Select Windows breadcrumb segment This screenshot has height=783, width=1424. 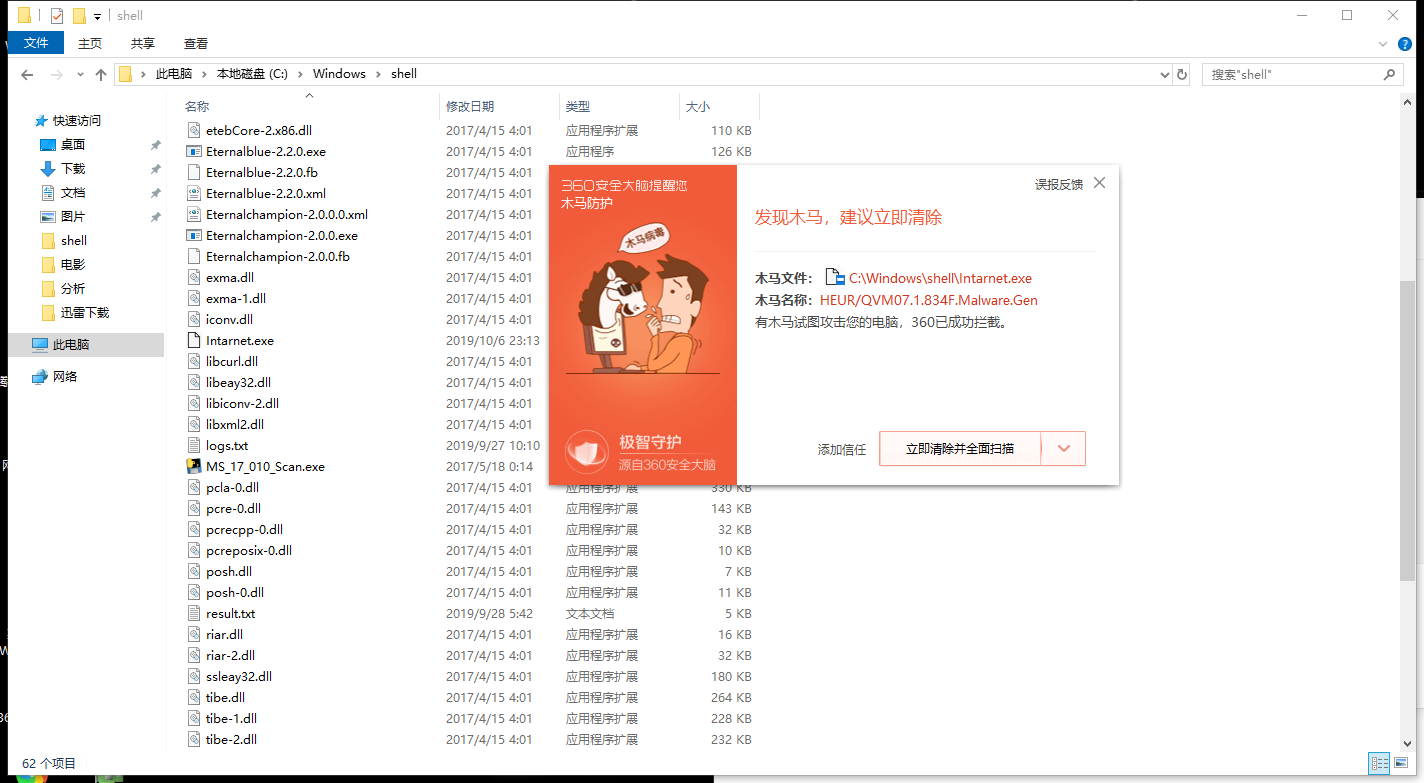tap(339, 74)
